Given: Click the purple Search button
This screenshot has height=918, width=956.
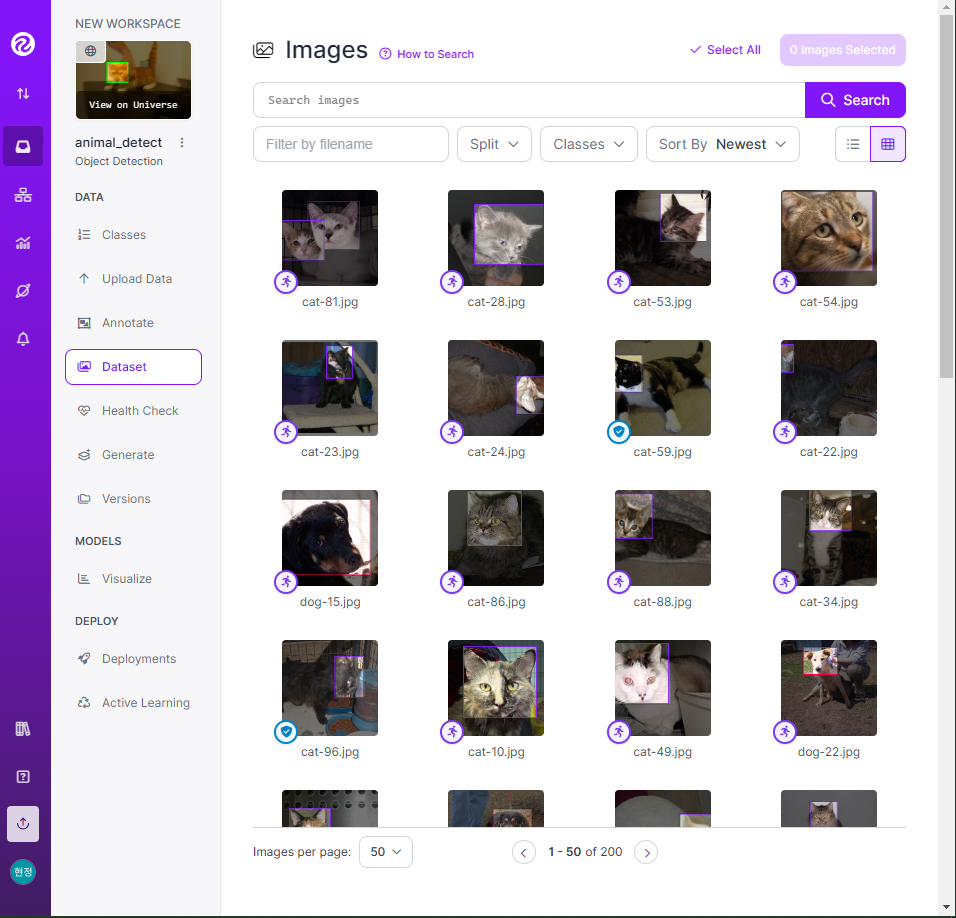Looking at the screenshot, I should point(855,100).
